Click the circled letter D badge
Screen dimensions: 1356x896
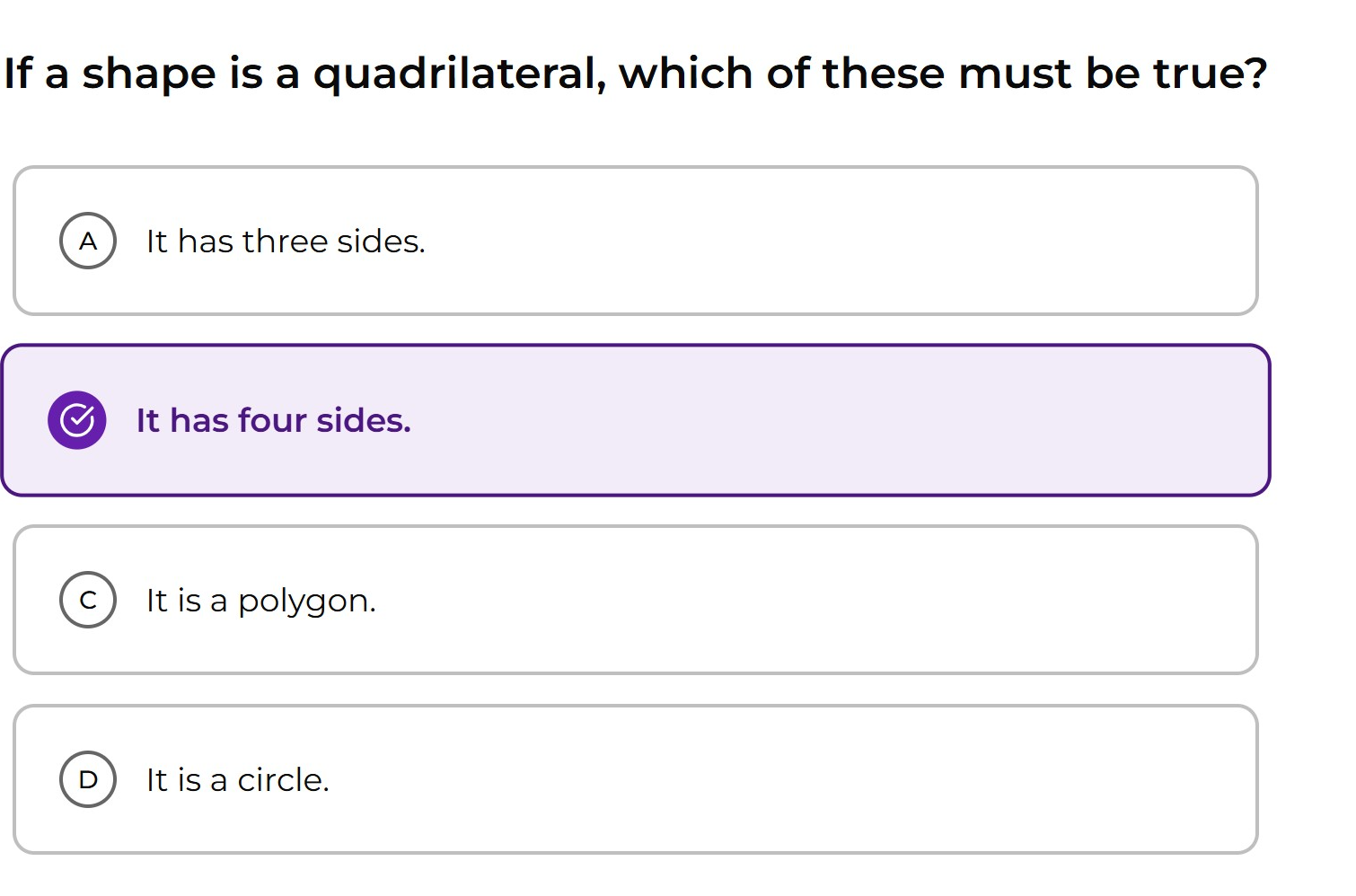click(87, 779)
